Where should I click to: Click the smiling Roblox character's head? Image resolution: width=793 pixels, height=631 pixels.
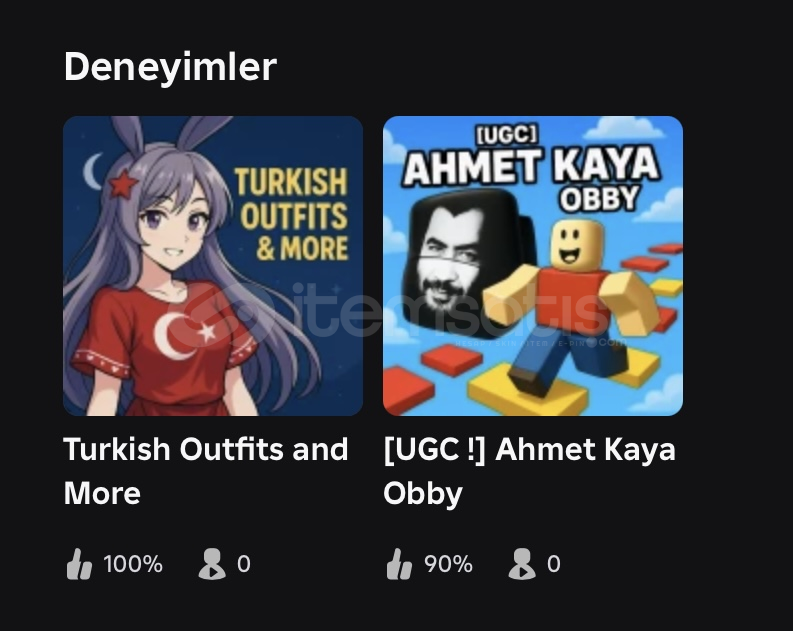[x=577, y=244]
